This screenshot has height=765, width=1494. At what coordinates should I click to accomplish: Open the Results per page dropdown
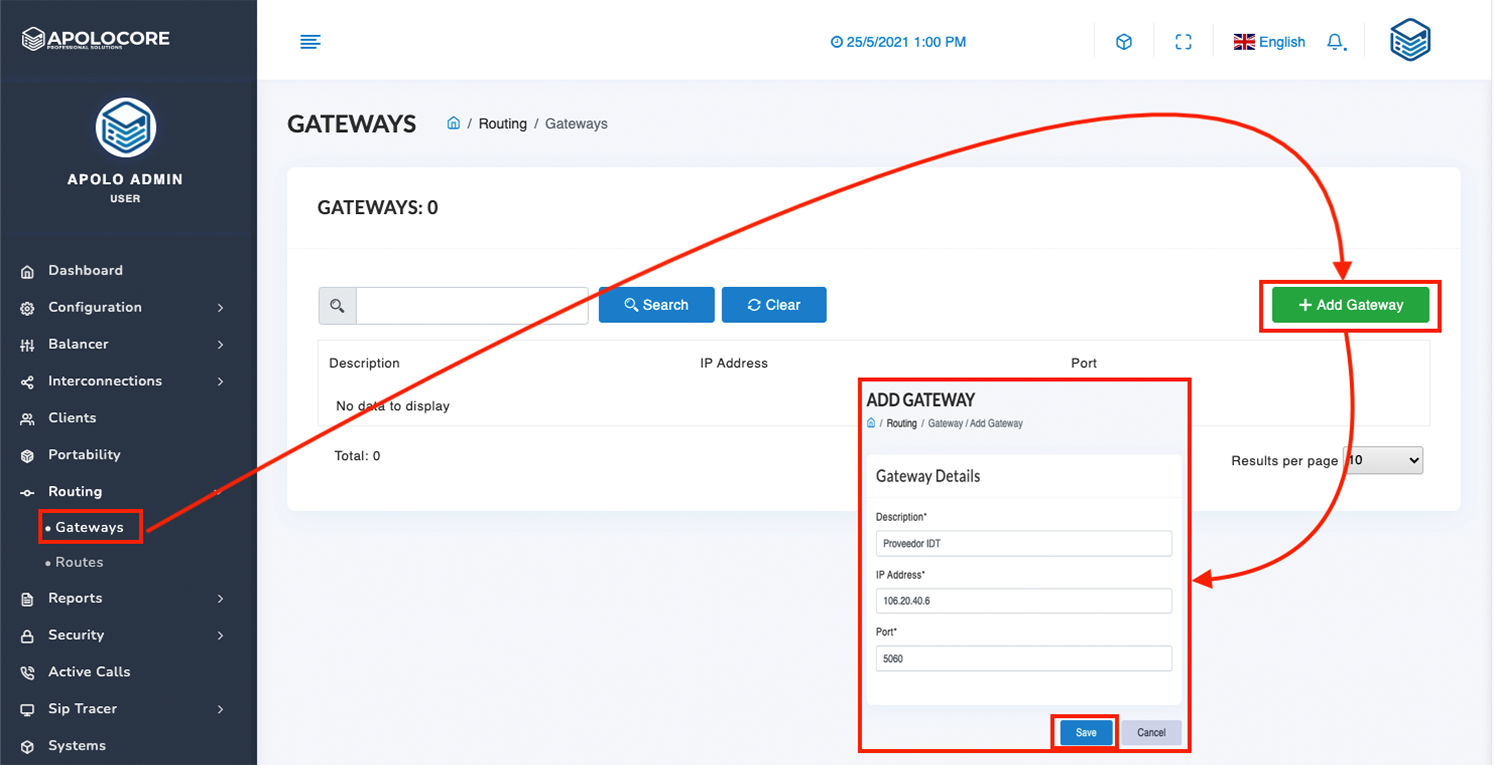(1382, 460)
